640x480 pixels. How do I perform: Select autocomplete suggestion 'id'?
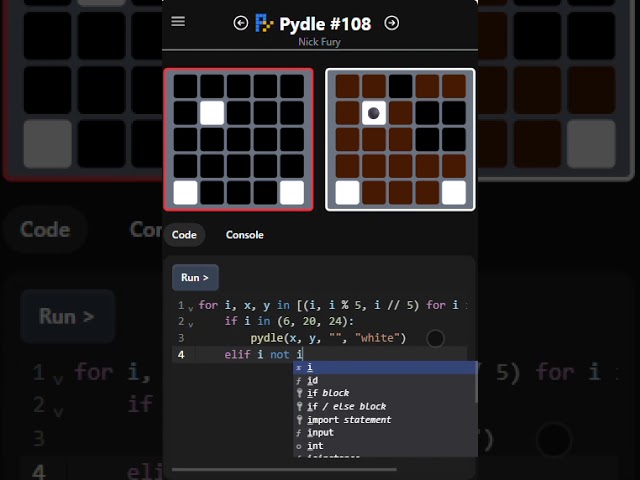[384, 380]
